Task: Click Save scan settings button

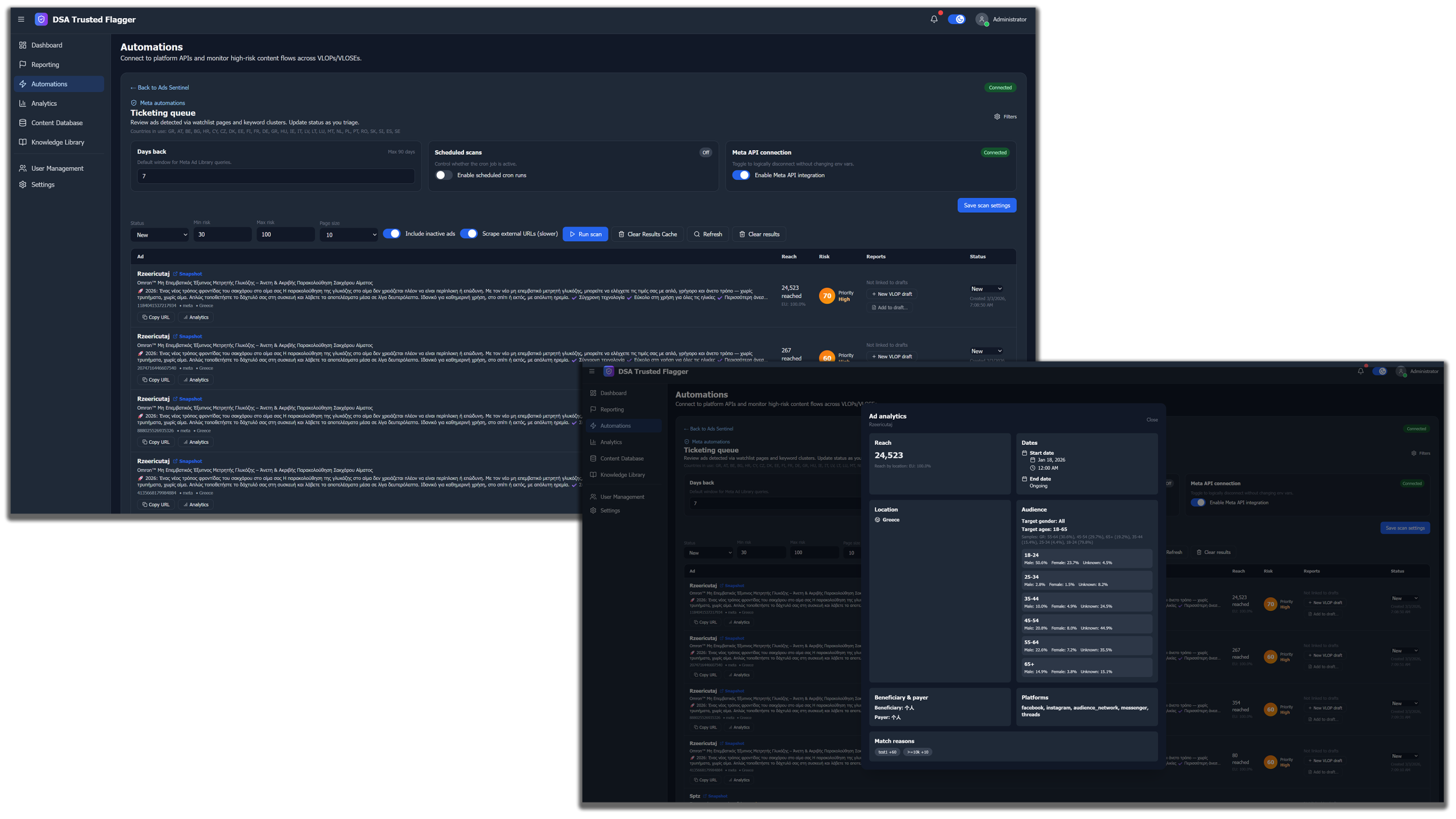Action: (987, 205)
